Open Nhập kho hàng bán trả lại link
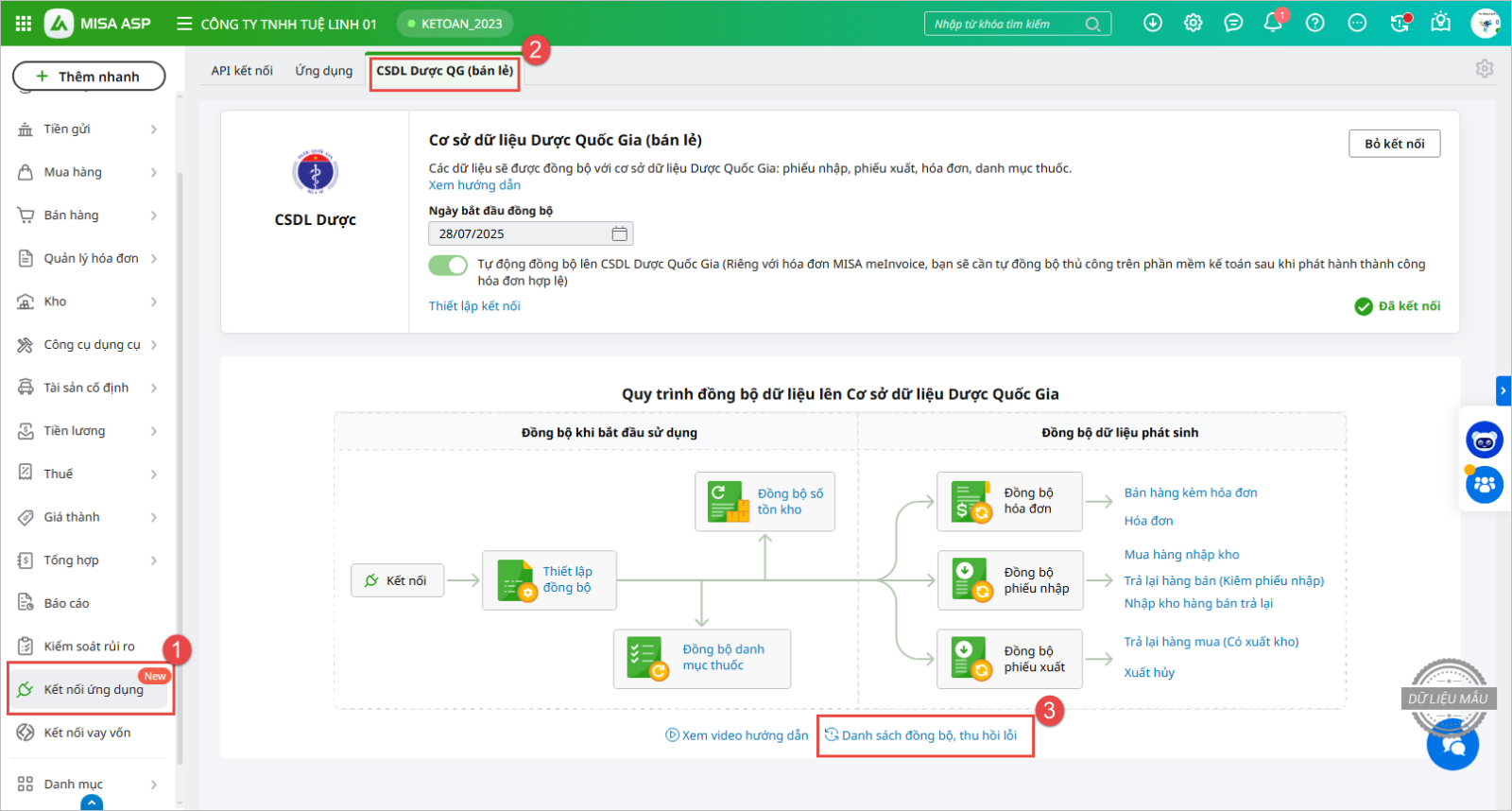The image size is (1512, 811). [x=1198, y=603]
